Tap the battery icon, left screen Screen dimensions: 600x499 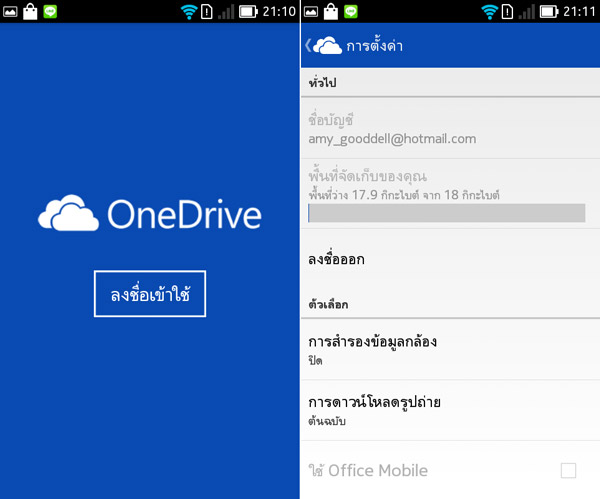(x=248, y=12)
